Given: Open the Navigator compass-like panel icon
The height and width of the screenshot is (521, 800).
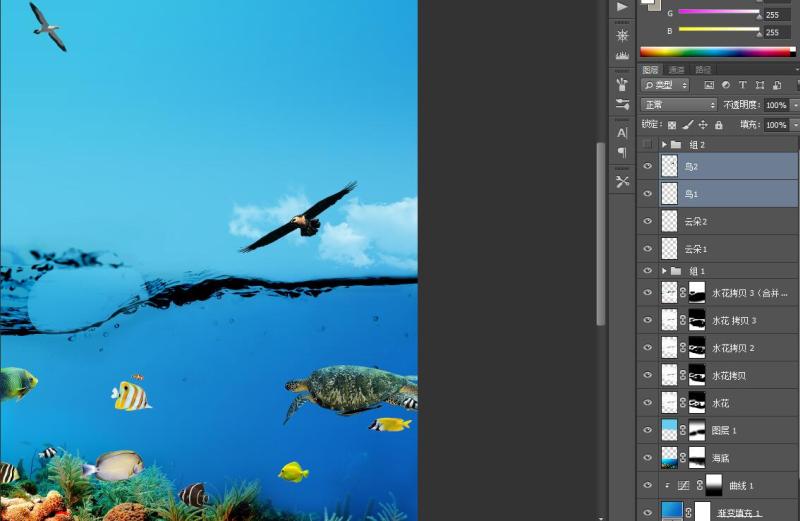Looking at the screenshot, I should 622,36.
